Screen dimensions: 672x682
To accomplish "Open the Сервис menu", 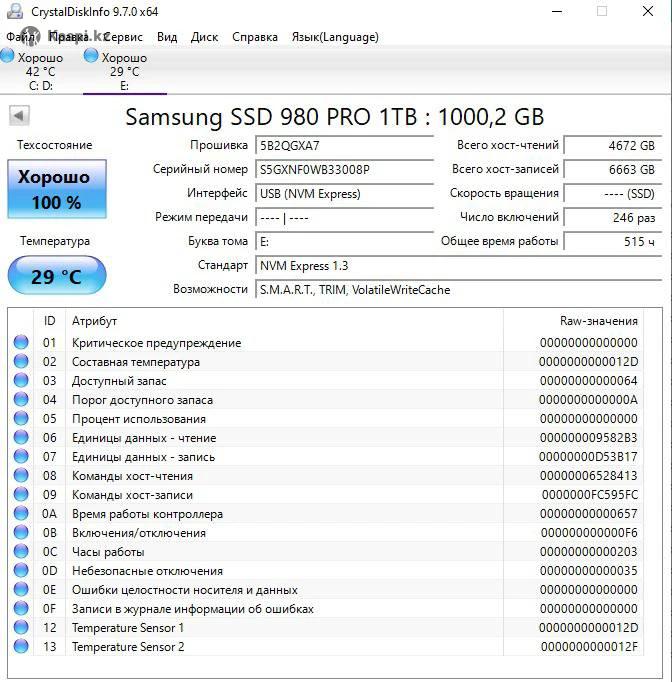I will pos(122,37).
